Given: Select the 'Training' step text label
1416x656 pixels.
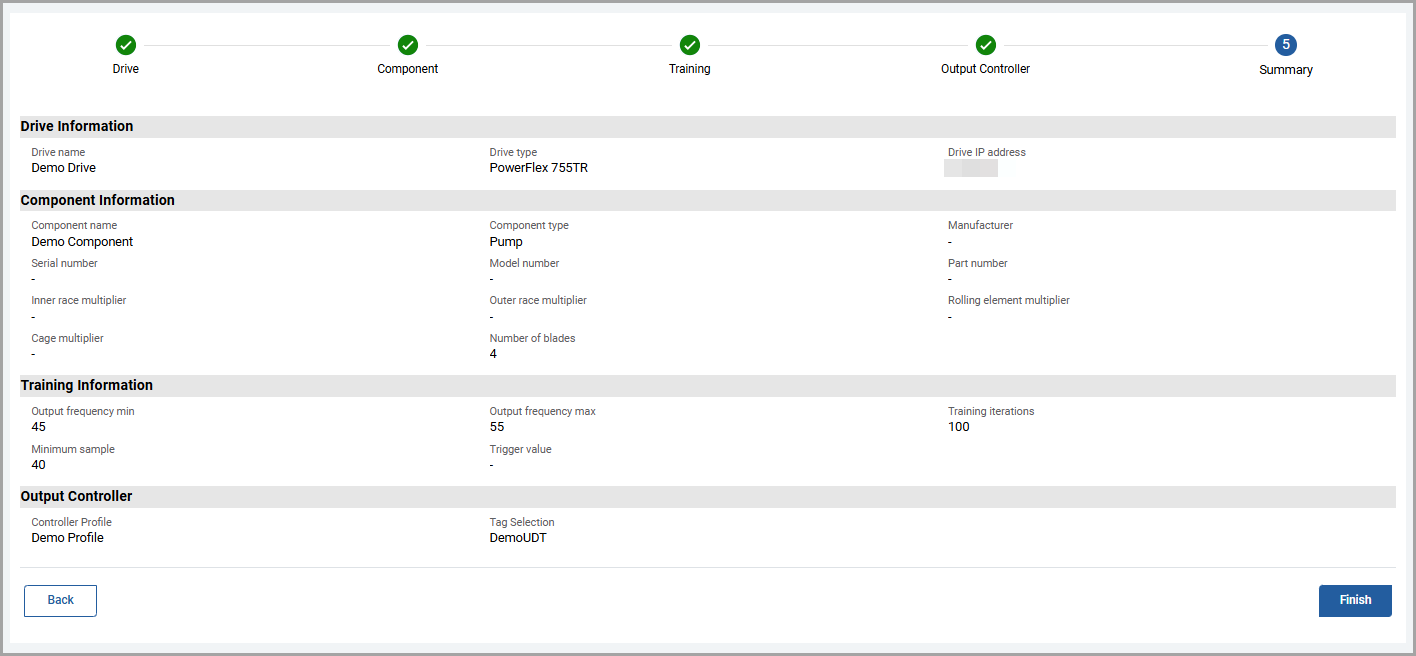Looking at the screenshot, I should point(689,69).
